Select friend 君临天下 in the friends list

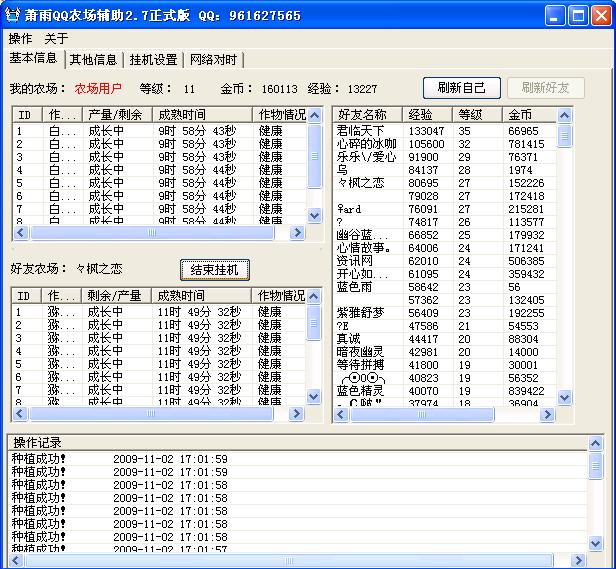[360, 131]
